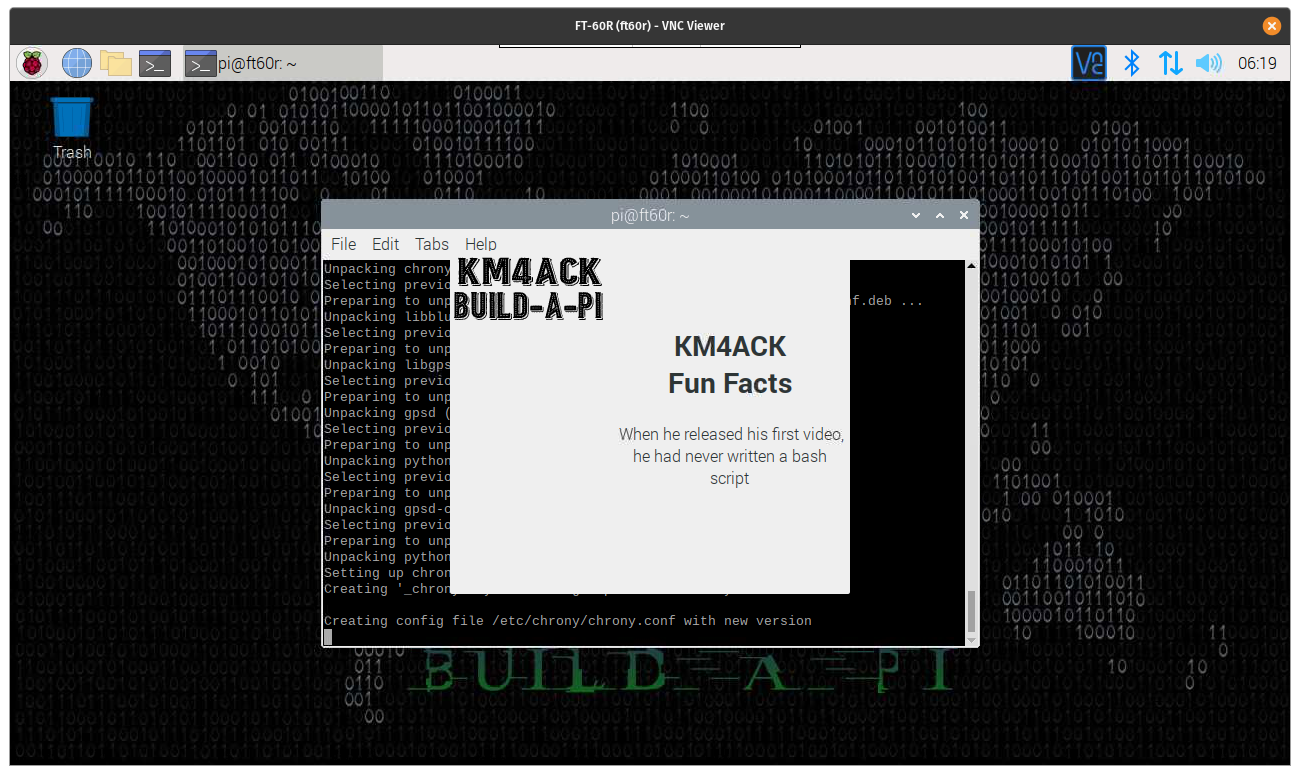Open the Bluetooth tray menu
This screenshot has width=1300, height=775.
pos(1131,63)
